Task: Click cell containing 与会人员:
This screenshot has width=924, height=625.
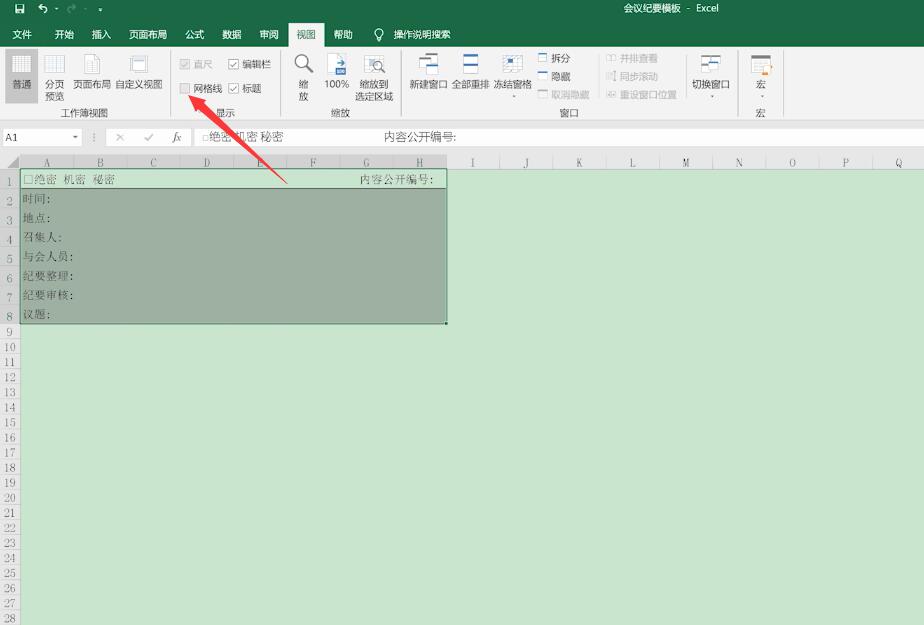Action: tap(233, 256)
